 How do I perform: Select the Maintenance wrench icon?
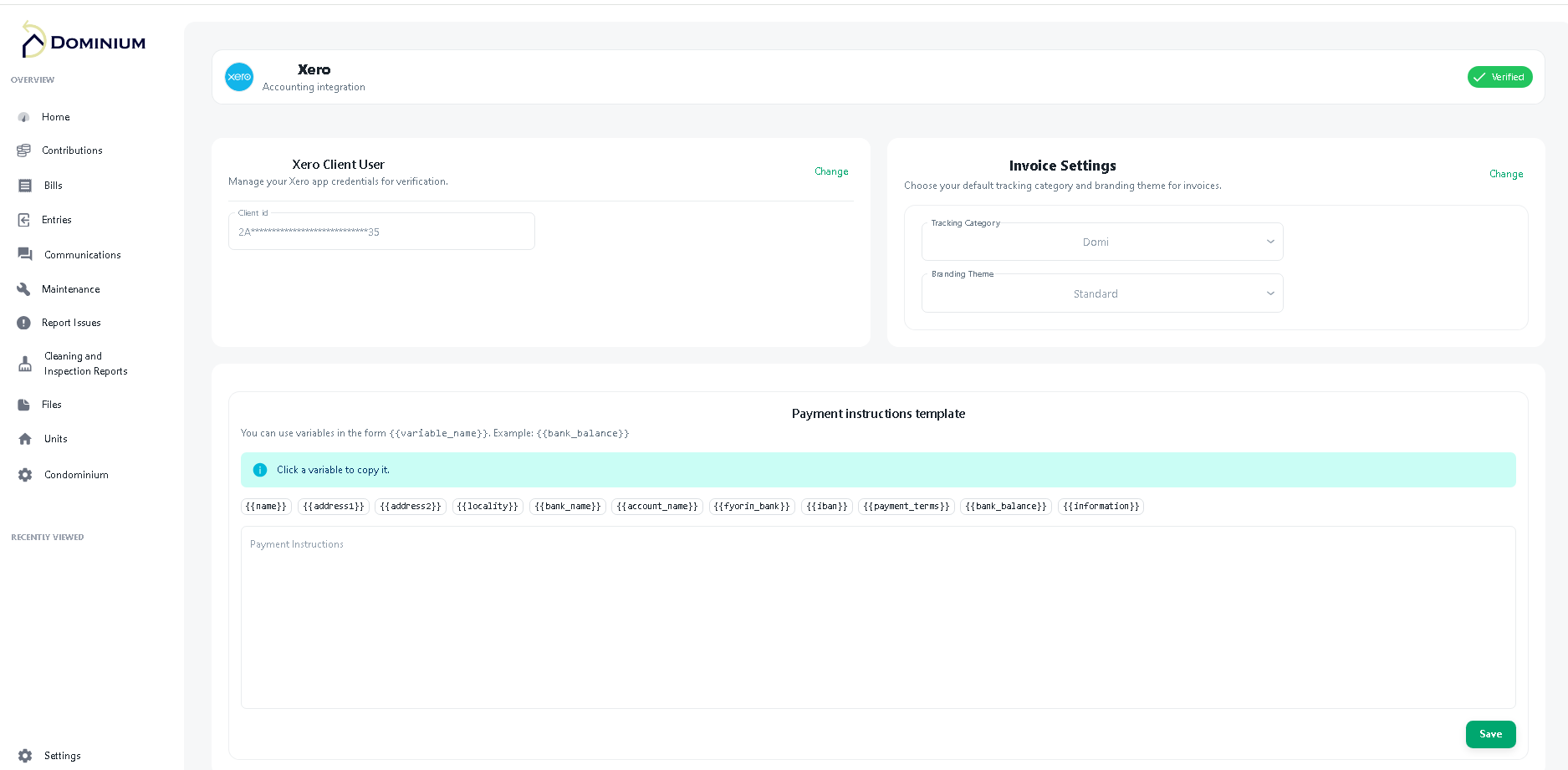tap(24, 289)
